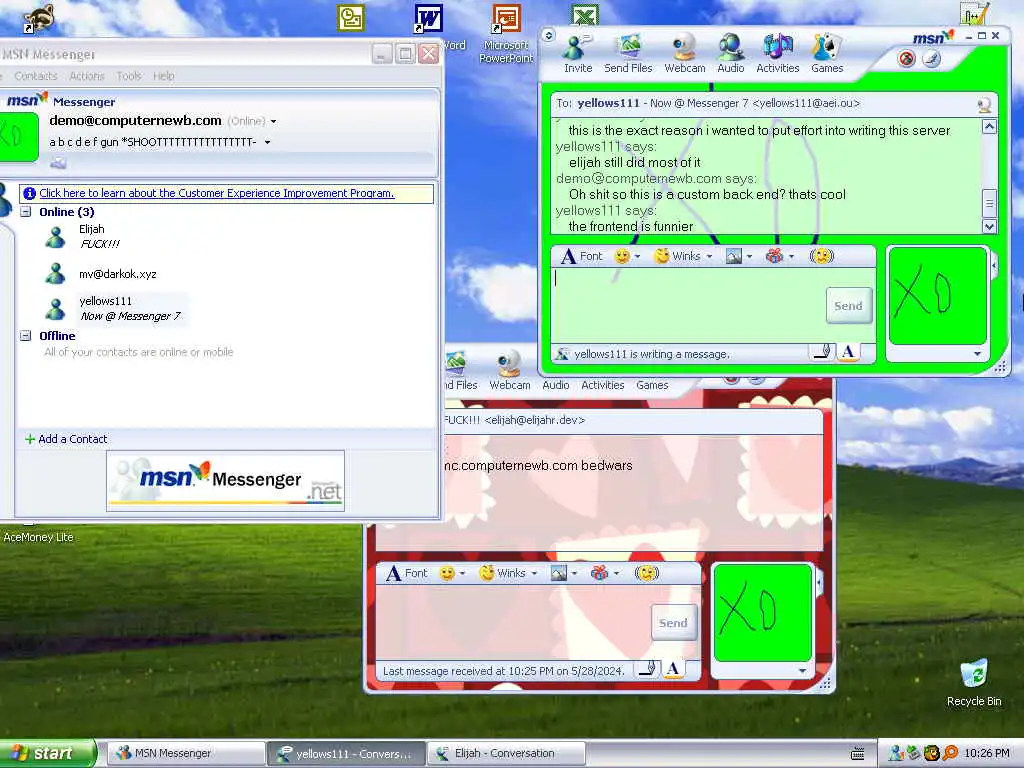Viewport: 1024px width, 768px height.
Task: Click the pen icon next to the block icon
Action: 931,59
